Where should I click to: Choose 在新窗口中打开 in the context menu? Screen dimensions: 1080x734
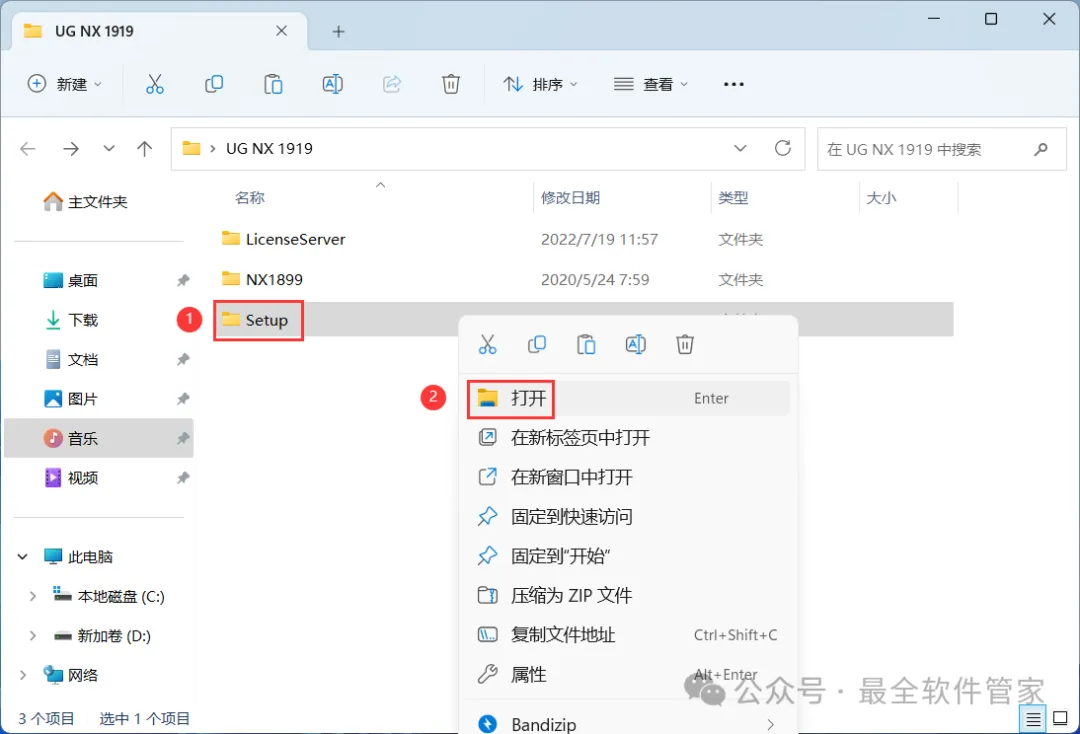tap(628, 477)
